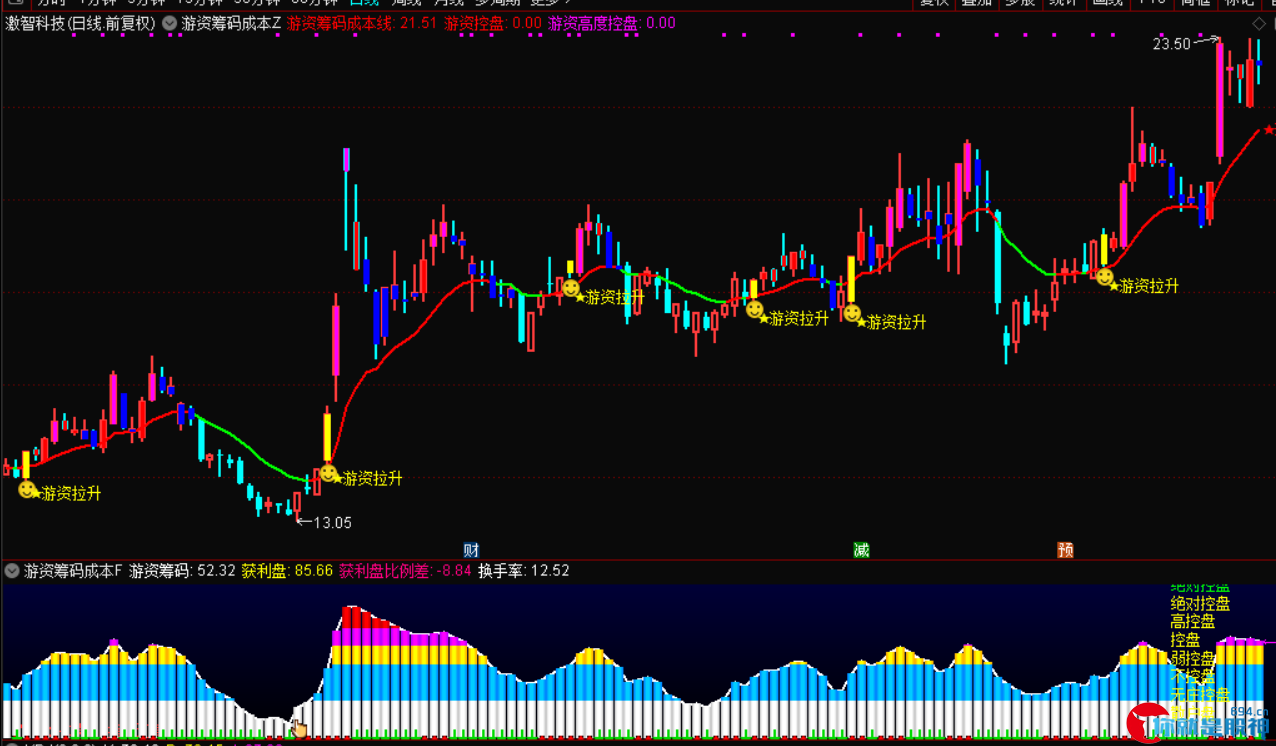The width and height of the screenshot is (1276, 746).
Task: Click the 激智科技(日线,前复权) chart title
Action: click(x=80, y=23)
